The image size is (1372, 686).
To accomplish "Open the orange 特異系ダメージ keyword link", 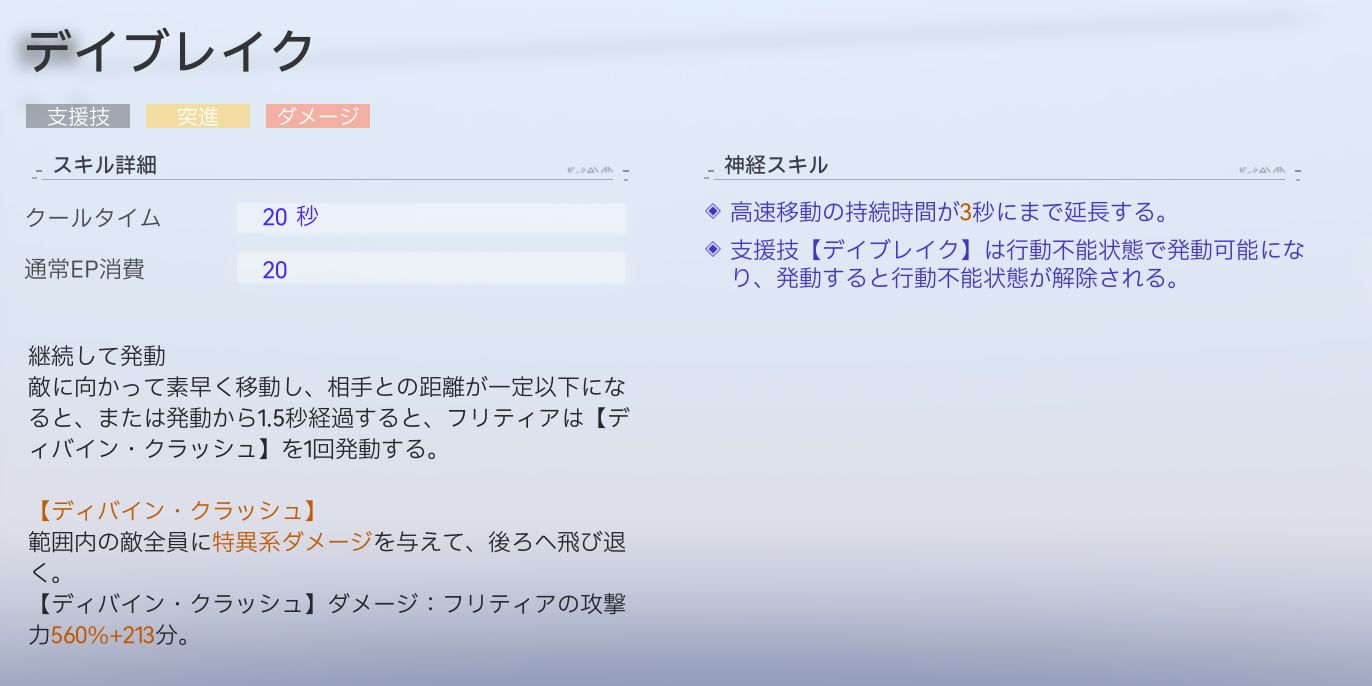I will [293, 542].
